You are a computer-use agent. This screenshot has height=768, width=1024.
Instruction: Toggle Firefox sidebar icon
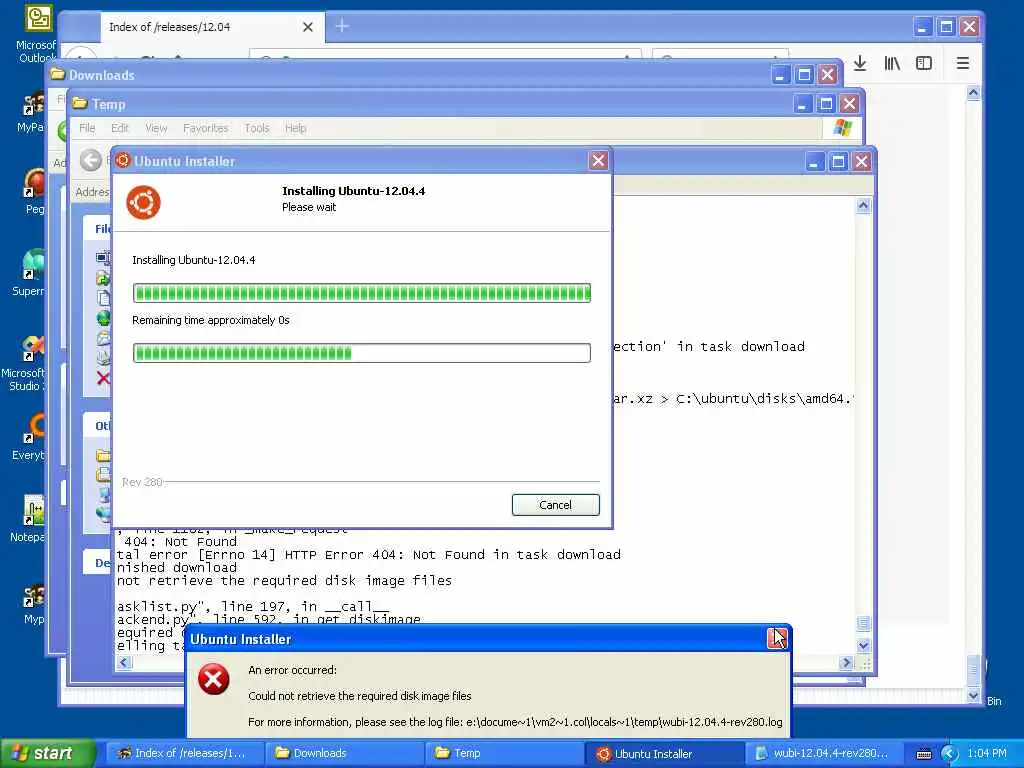pyautogui.click(x=923, y=63)
